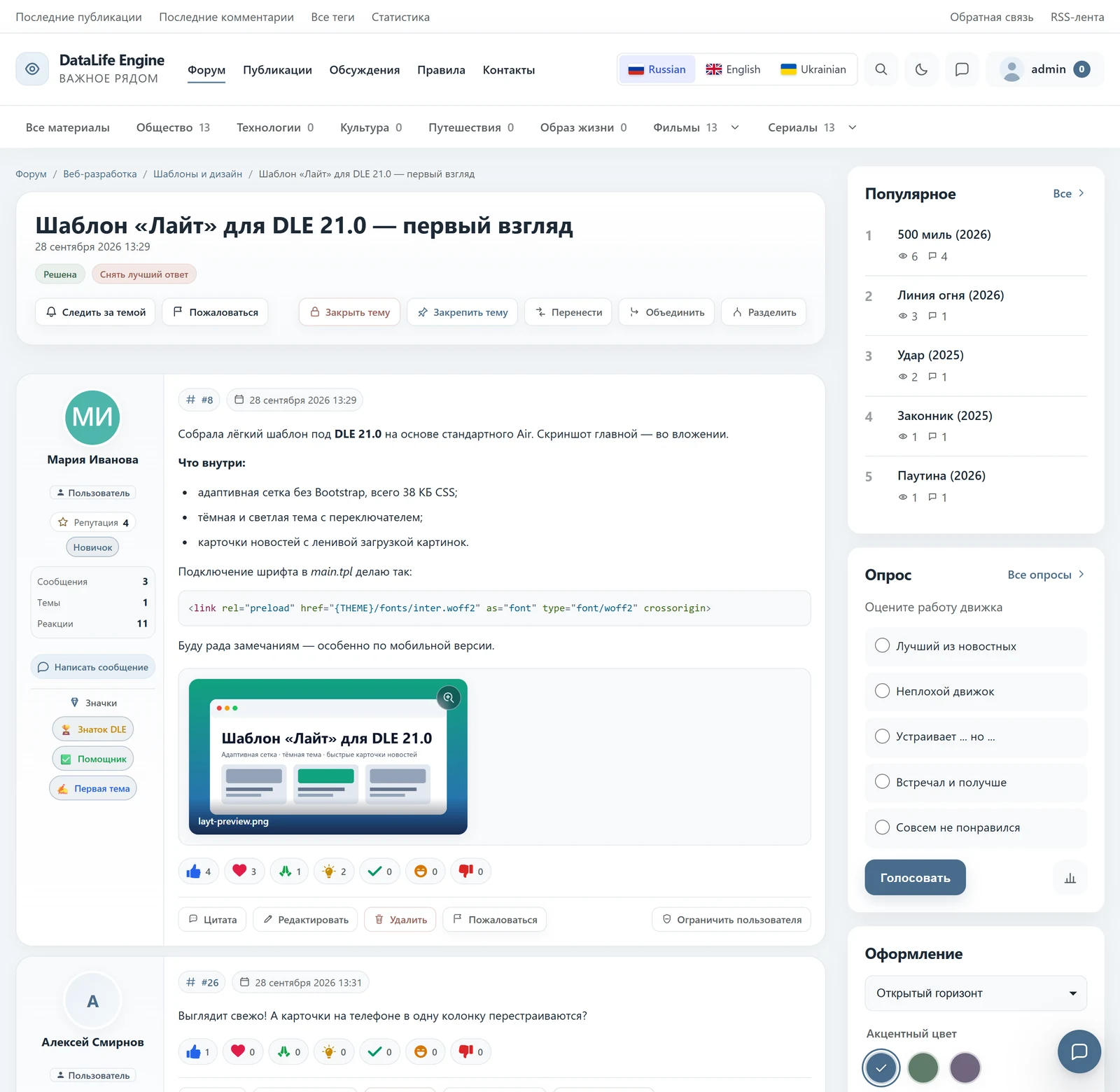The width and height of the screenshot is (1120, 1092).
Task: Add heart reaction on post #8
Action: 244,871
